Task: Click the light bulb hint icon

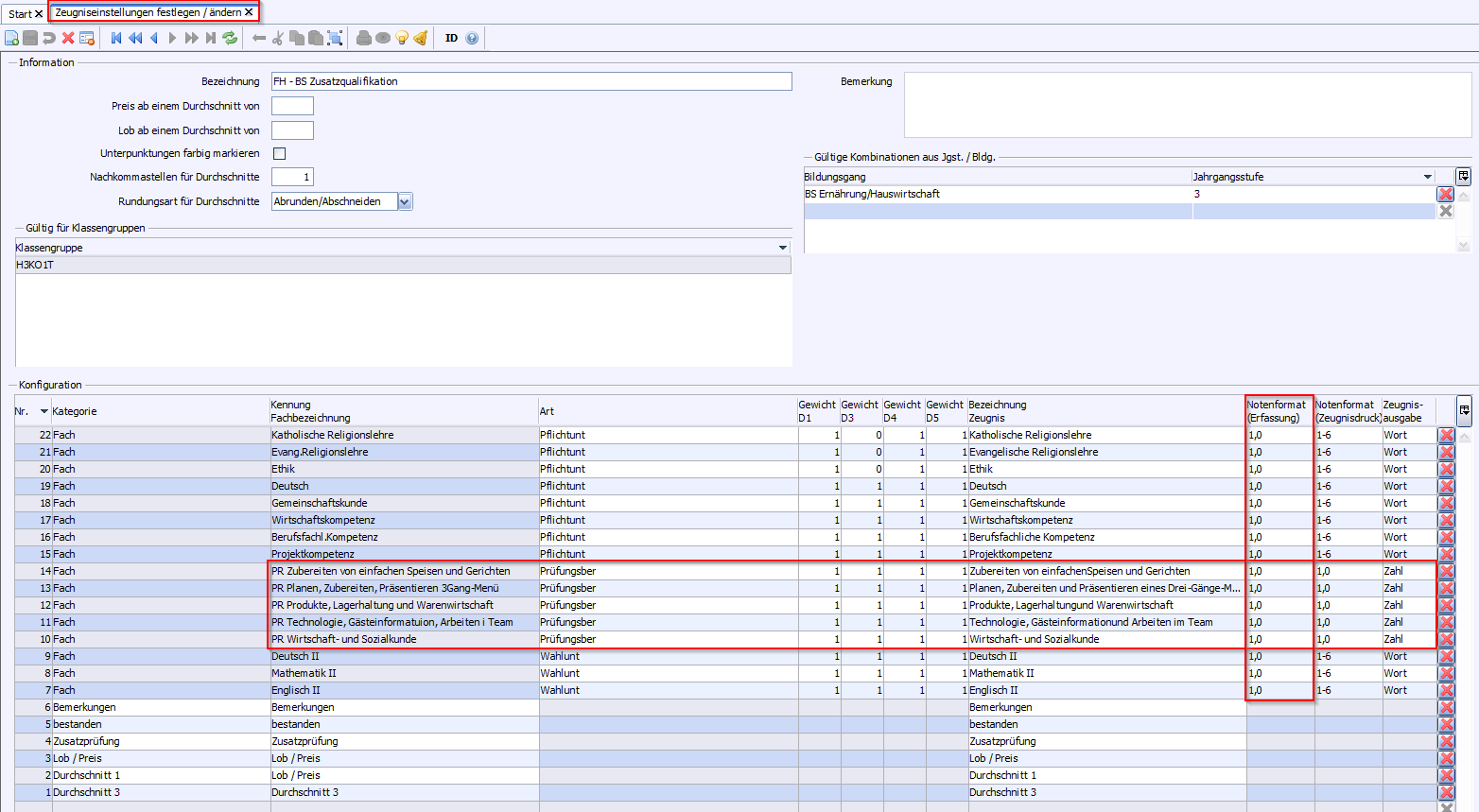Action: [x=402, y=38]
